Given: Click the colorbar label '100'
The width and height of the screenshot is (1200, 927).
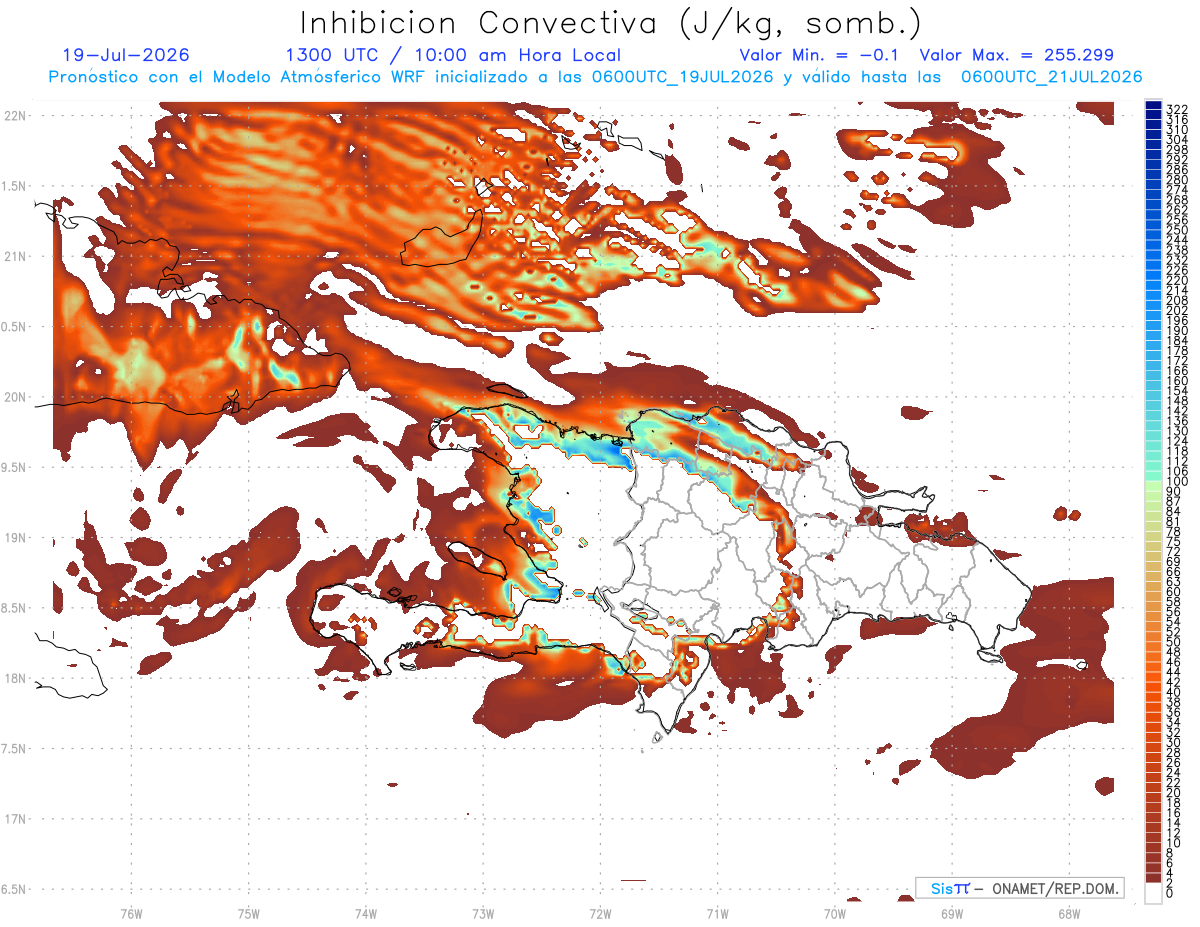Looking at the screenshot, I should [1177, 481].
